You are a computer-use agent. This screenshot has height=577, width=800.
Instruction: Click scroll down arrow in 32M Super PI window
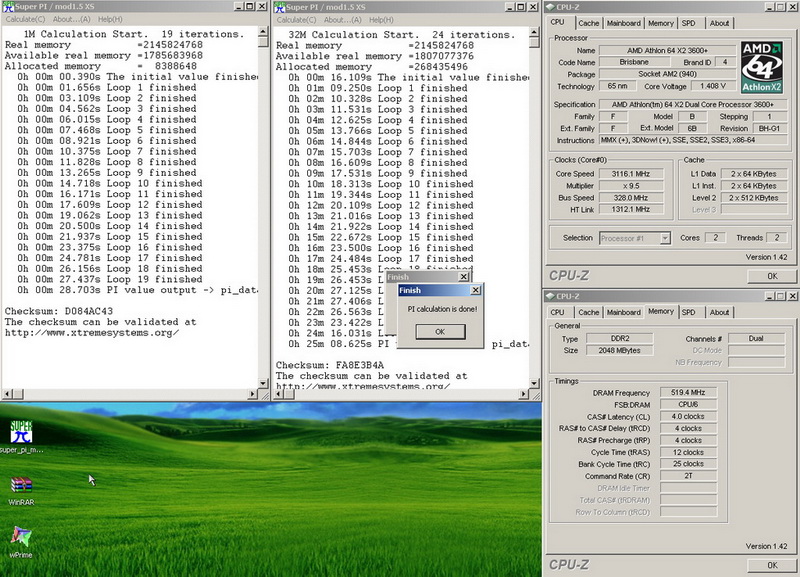(x=534, y=383)
